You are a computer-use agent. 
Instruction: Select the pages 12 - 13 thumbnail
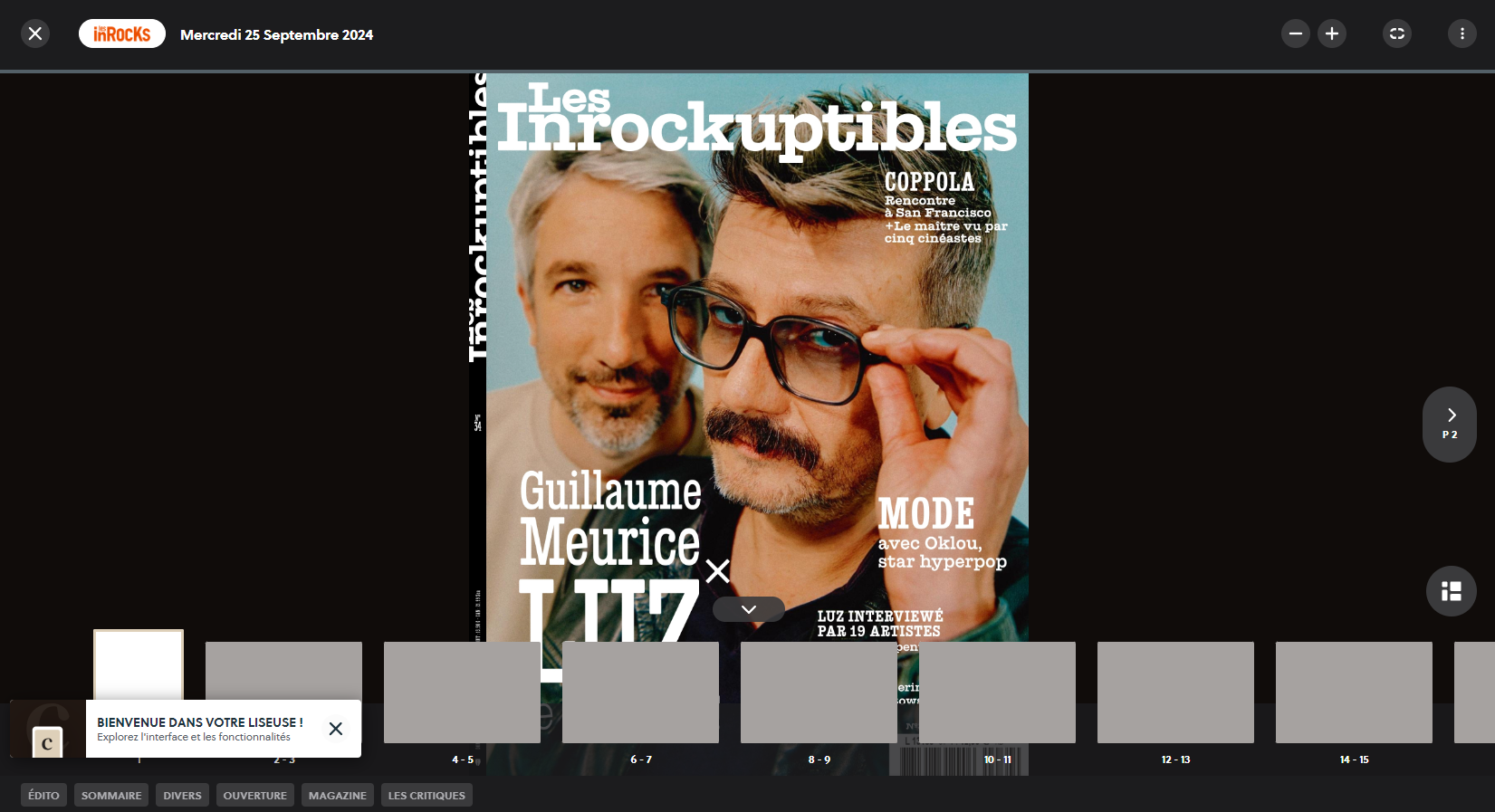click(1175, 693)
